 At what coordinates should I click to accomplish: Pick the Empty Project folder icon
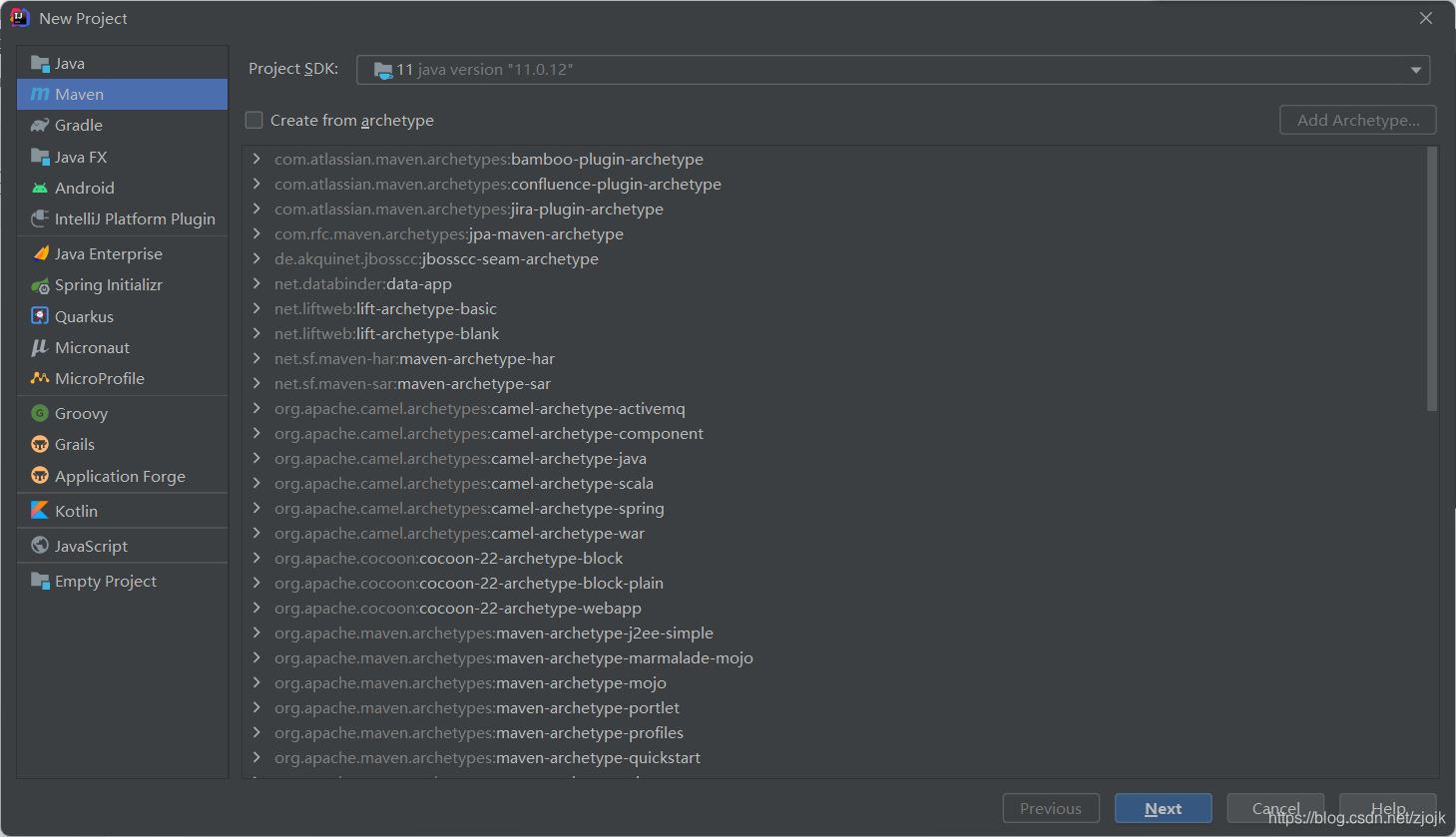click(x=40, y=581)
